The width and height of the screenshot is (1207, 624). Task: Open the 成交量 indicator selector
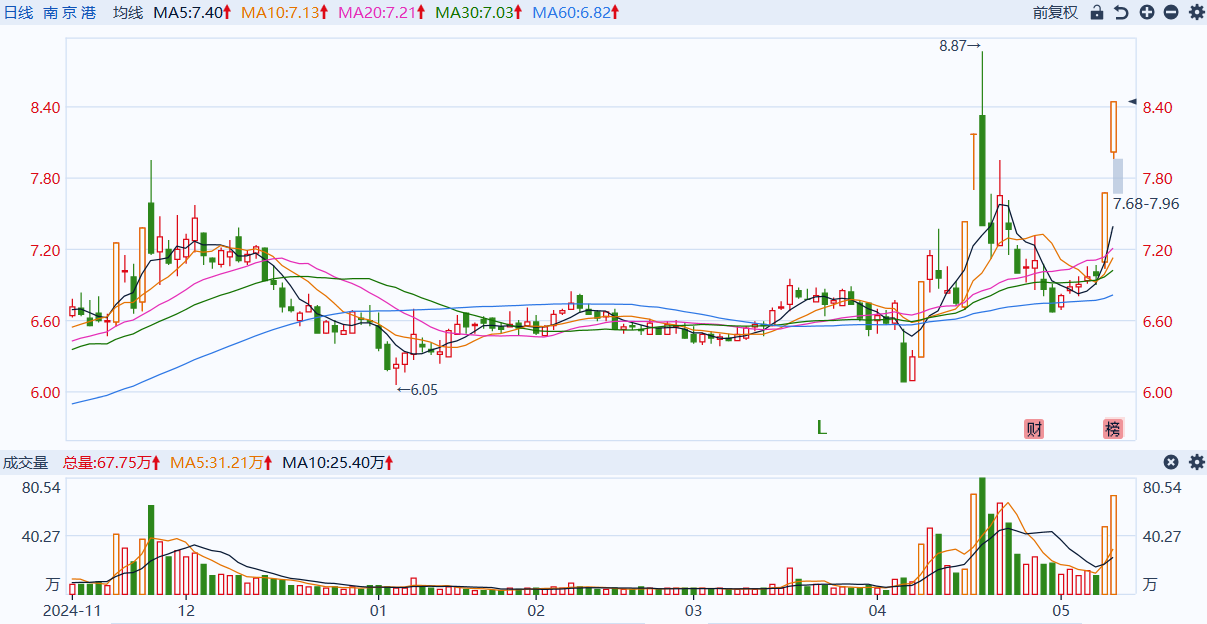[26, 462]
